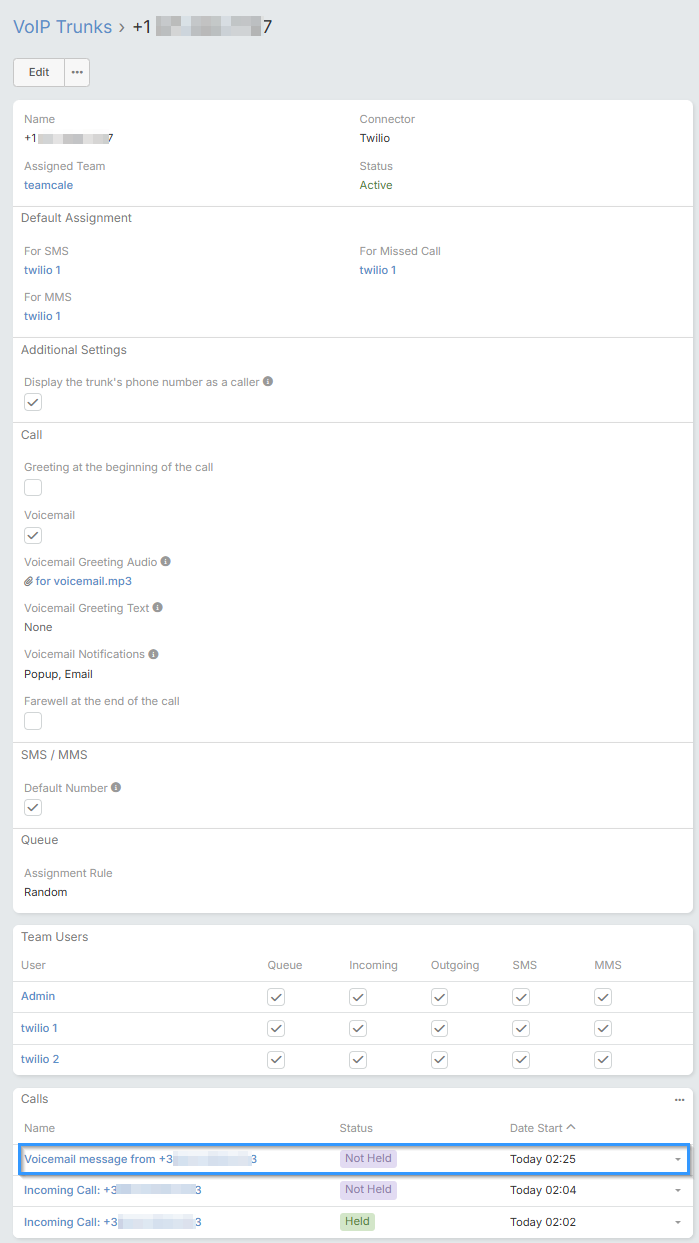The height and width of the screenshot is (1243, 699).
Task: Go to VoIP Trunks breadcrumb
Action: 62,27
